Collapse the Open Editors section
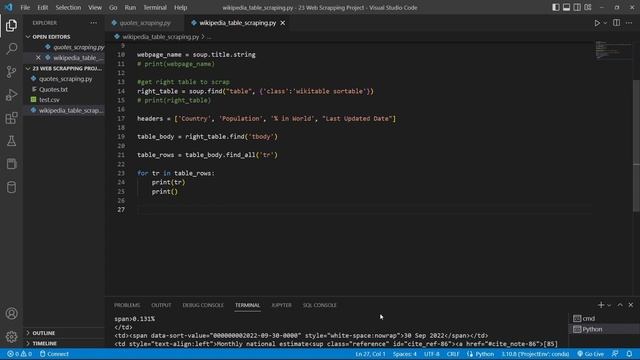 (64, 37)
